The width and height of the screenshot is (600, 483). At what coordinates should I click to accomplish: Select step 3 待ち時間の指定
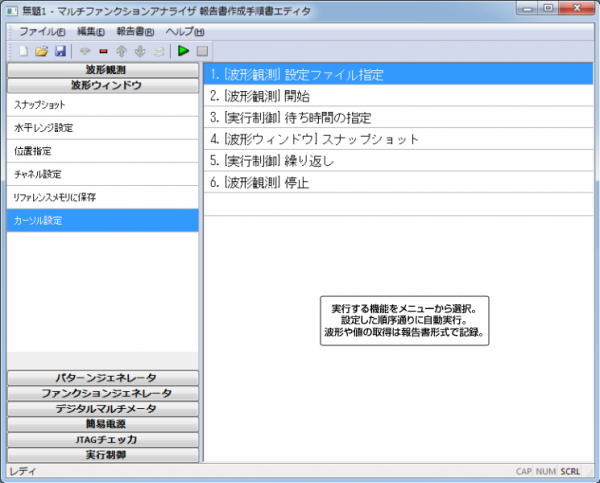click(x=398, y=117)
